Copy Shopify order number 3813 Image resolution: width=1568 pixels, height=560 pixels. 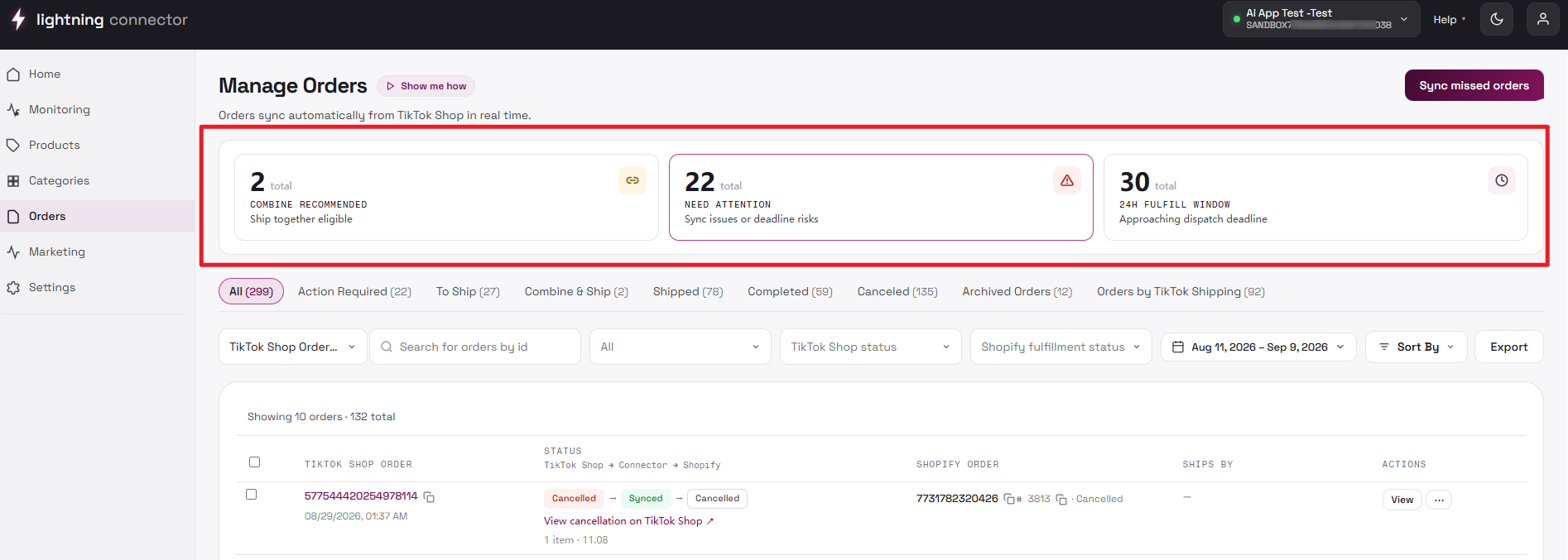[x=1061, y=500]
